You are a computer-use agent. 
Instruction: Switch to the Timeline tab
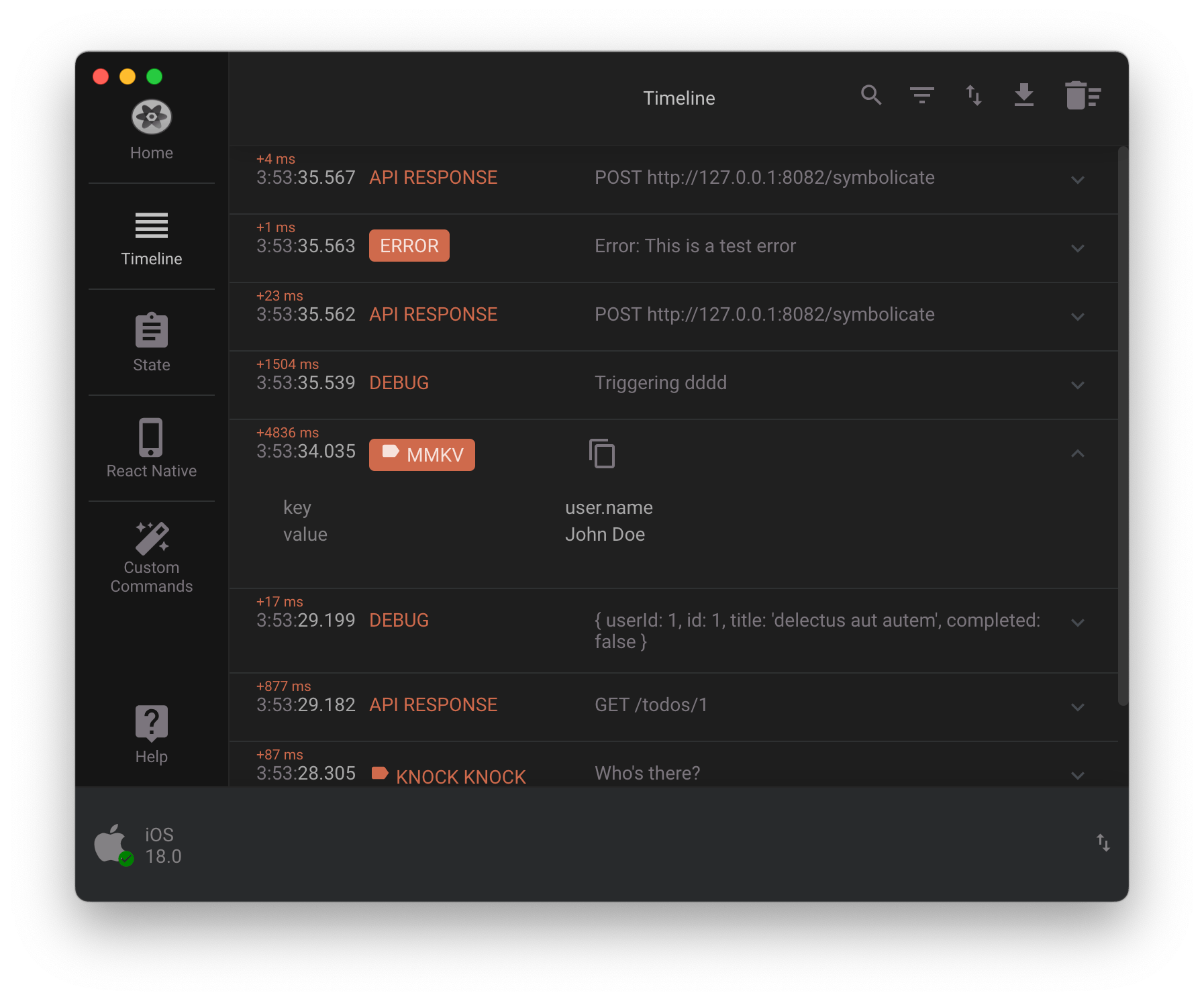[151, 239]
